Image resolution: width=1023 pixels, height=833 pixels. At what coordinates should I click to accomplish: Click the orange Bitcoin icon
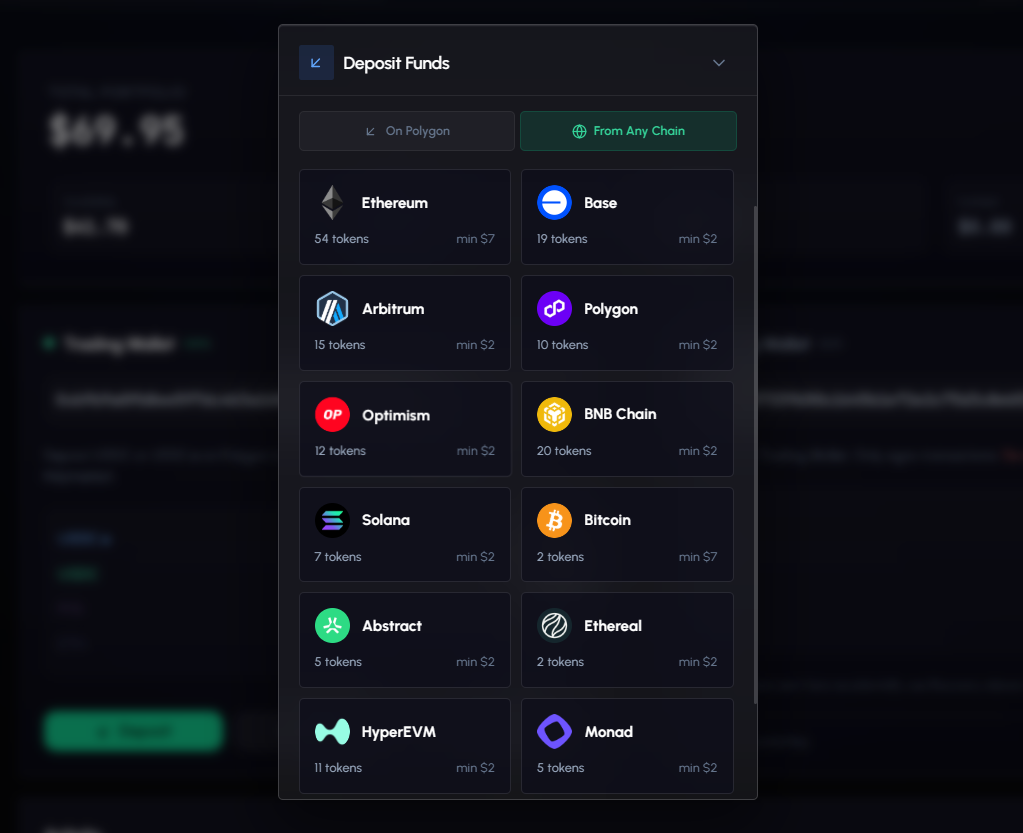coord(554,520)
